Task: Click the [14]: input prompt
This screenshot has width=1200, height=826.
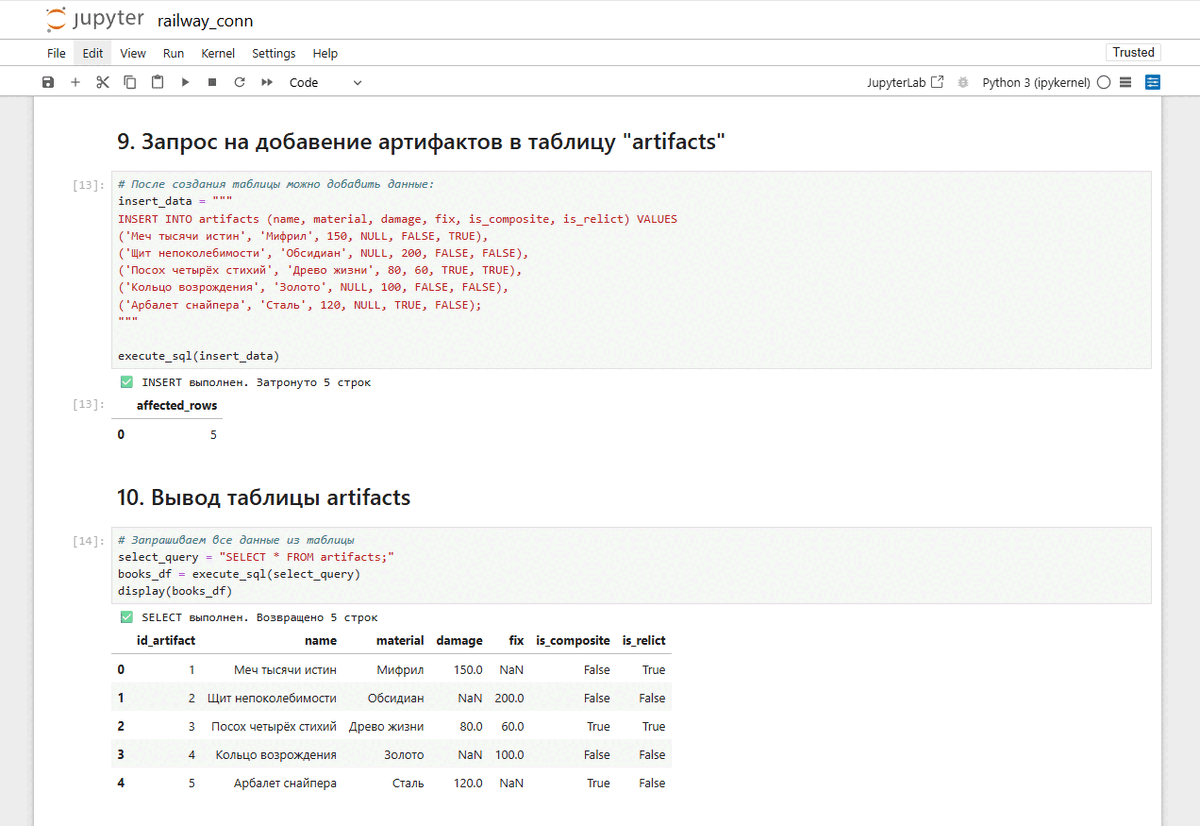Action: (x=89, y=541)
